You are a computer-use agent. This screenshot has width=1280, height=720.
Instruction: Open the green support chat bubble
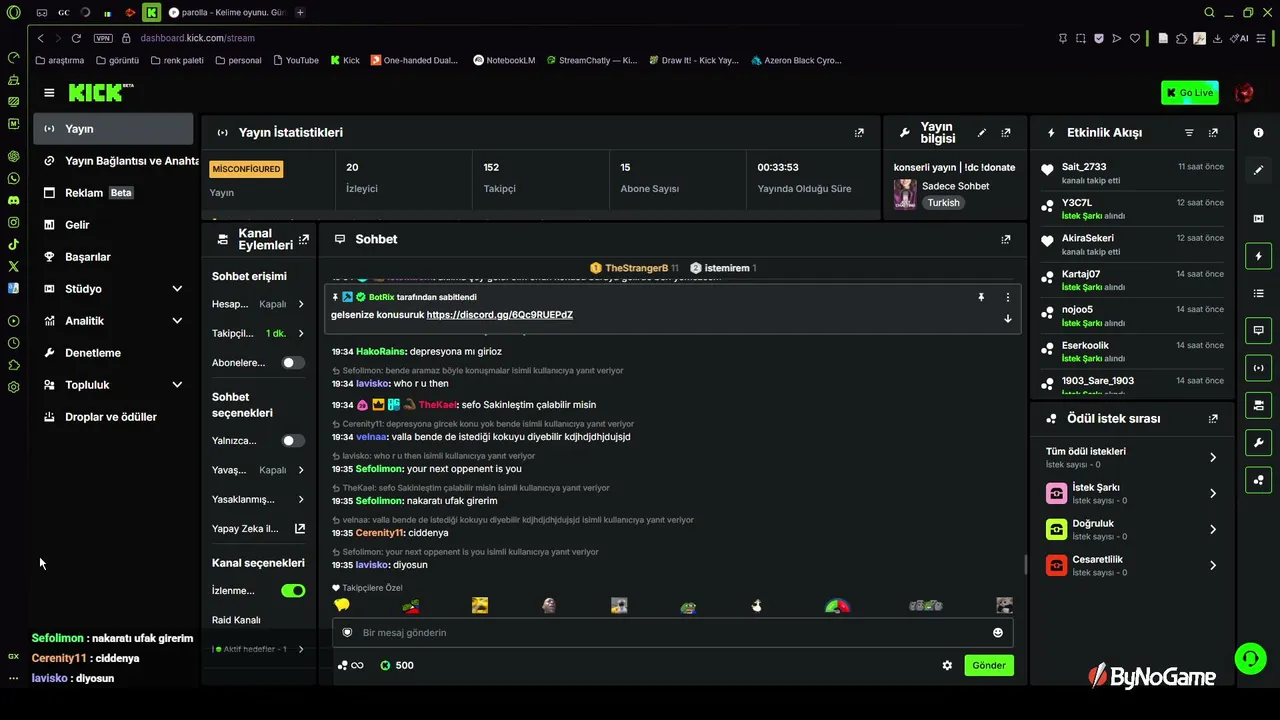(1250, 658)
